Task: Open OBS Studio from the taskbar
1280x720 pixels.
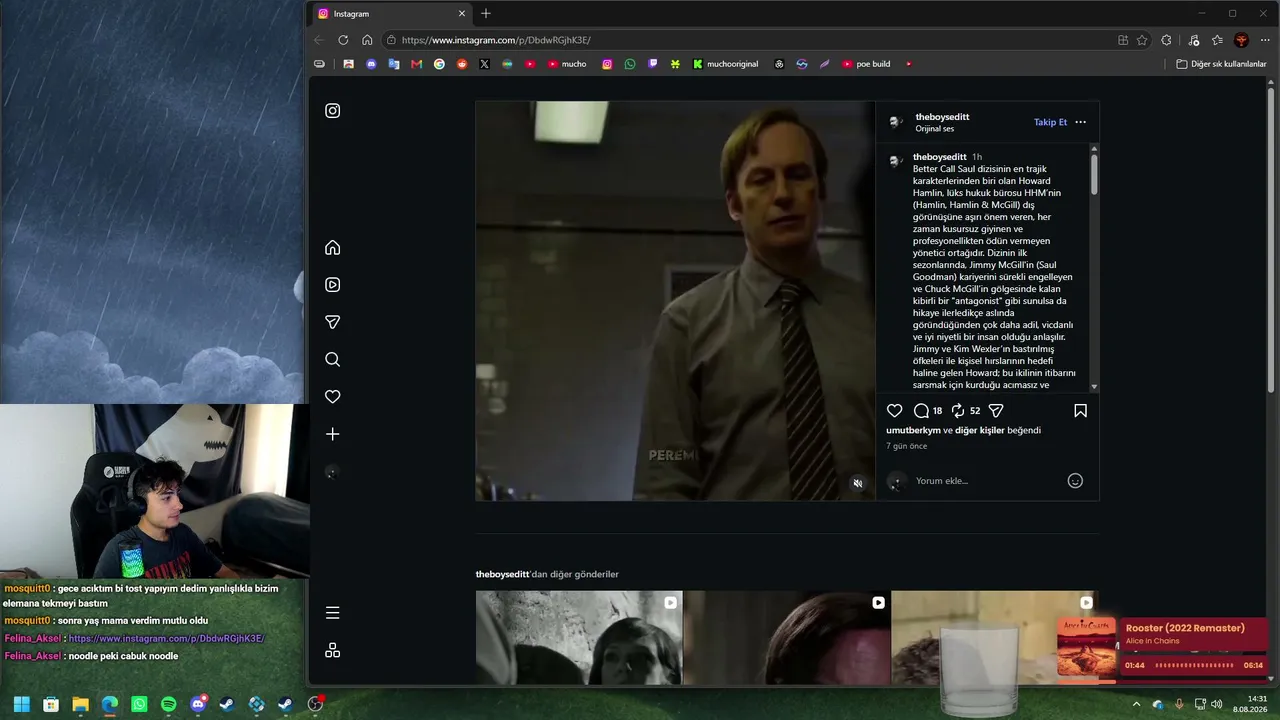Action: (x=316, y=704)
